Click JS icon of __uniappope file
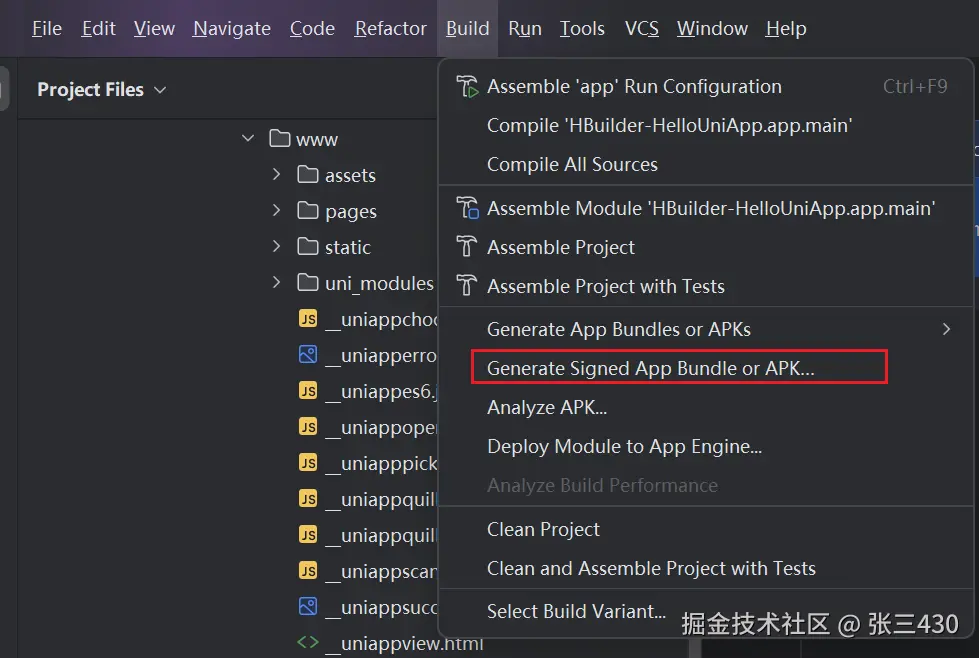979x658 pixels. 308,427
